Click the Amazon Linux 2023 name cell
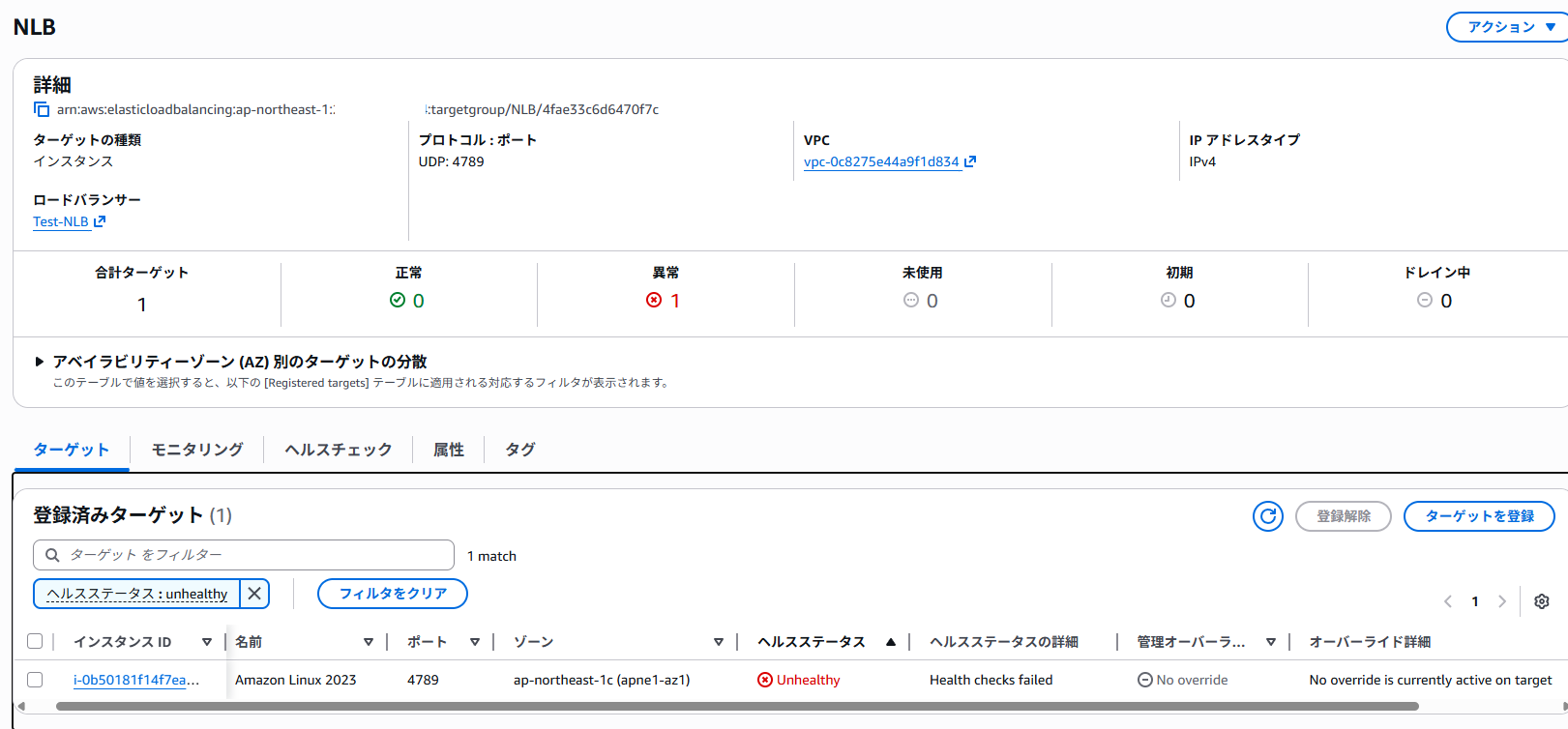The height and width of the screenshot is (729, 1568). (x=296, y=680)
